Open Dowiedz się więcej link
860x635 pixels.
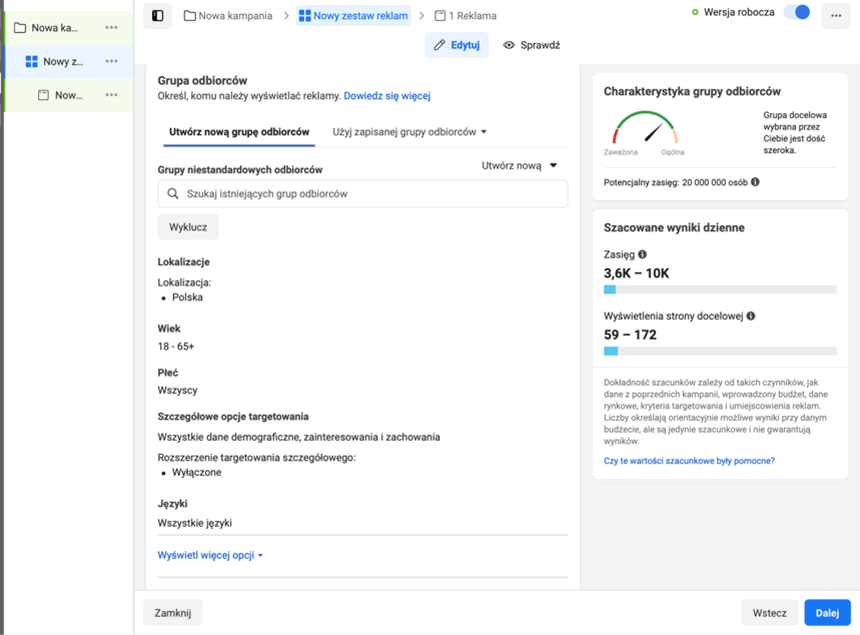387,95
